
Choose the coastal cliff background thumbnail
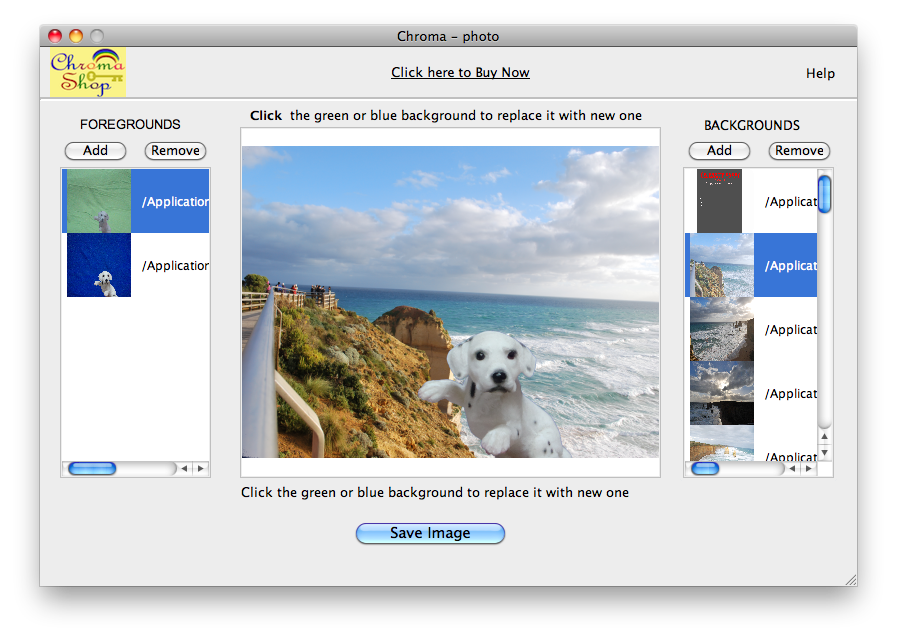point(719,265)
